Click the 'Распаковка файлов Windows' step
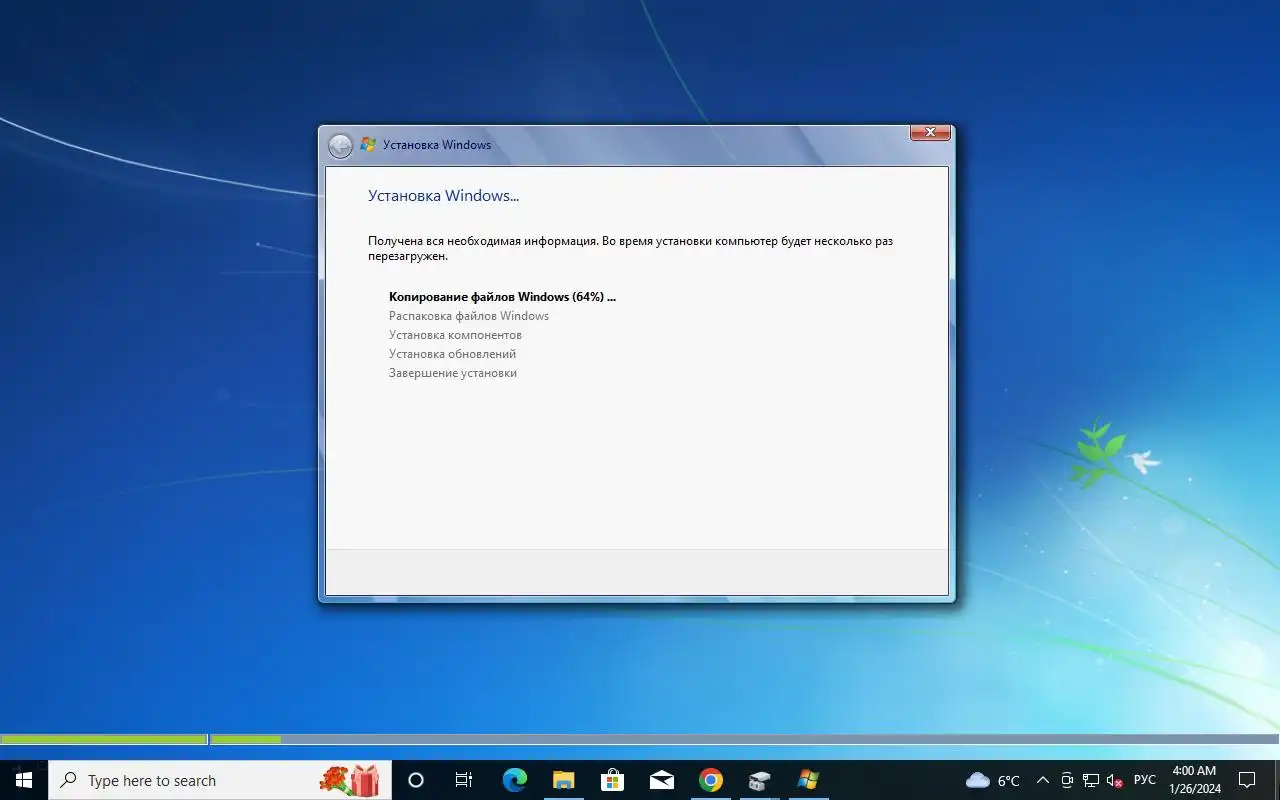1280x800 pixels. [469, 316]
